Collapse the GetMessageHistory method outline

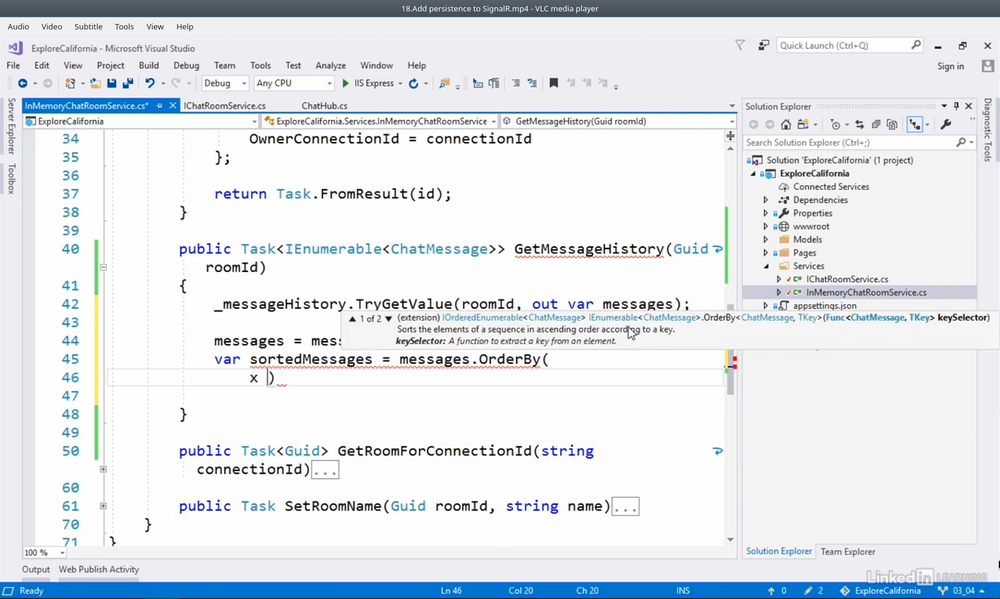pyautogui.click(x=103, y=267)
